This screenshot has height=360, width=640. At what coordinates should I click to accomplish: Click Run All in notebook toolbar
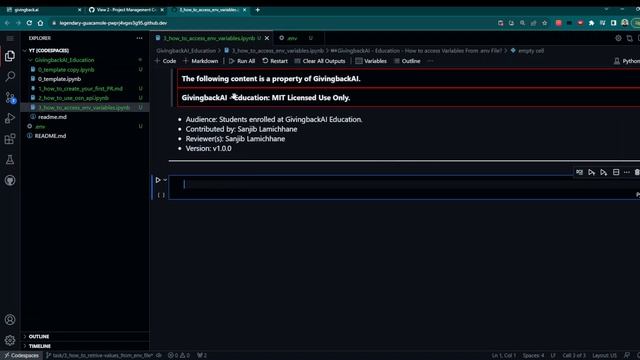coord(242,61)
